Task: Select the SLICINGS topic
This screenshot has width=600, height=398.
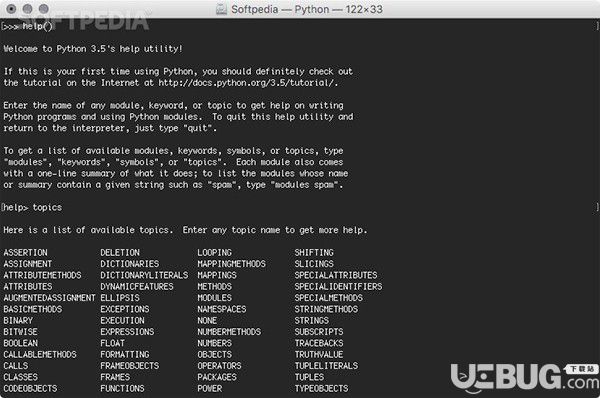Action: pyautogui.click(x=314, y=264)
